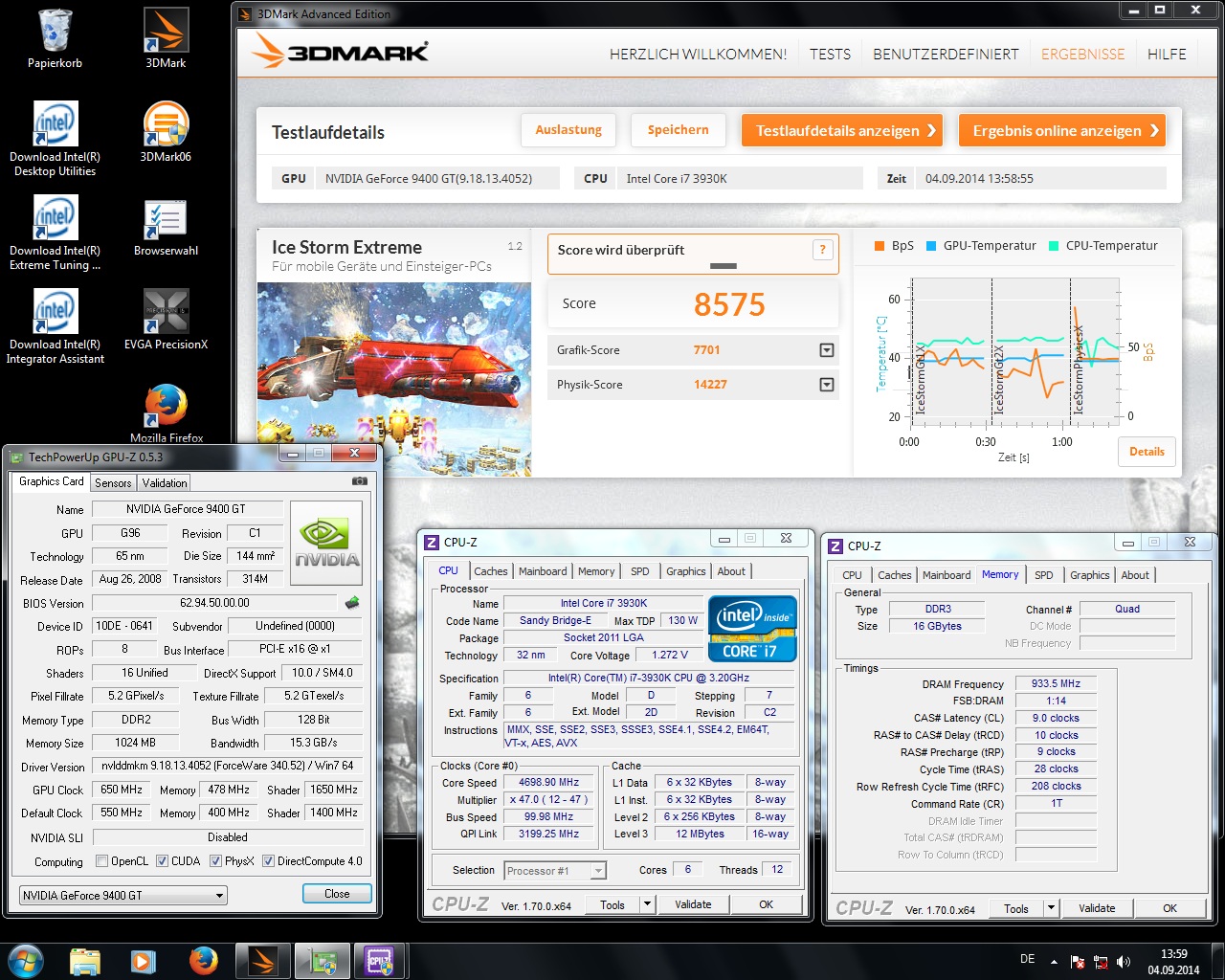1225x980 pixels.
Task: Click the help question mark next to score status
Action: (x=821, y=250)
